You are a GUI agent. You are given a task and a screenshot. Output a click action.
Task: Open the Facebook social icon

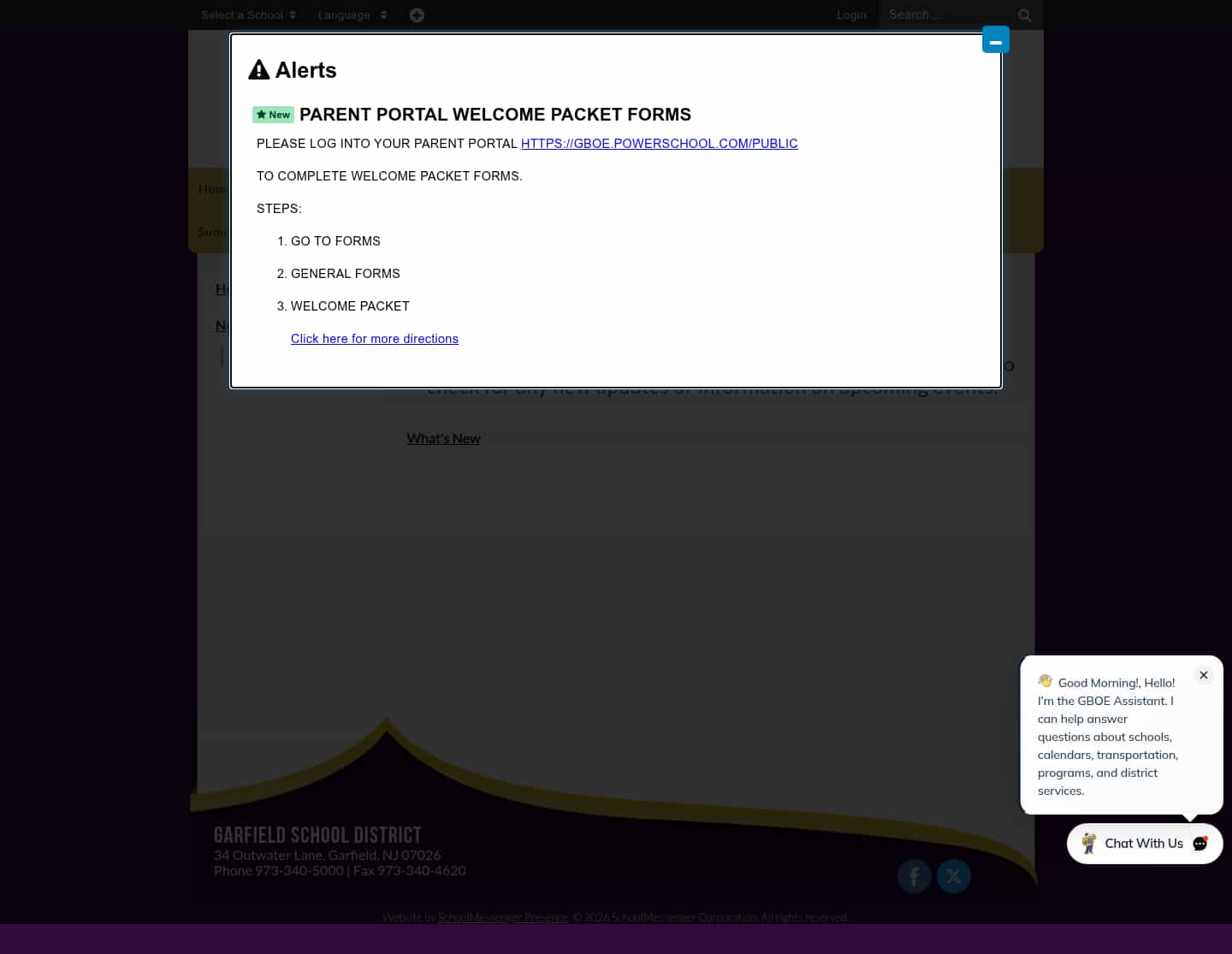[915, 876]
